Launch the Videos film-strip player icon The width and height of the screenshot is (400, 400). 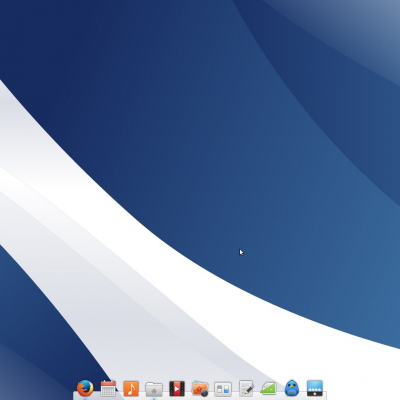(177, 389)
